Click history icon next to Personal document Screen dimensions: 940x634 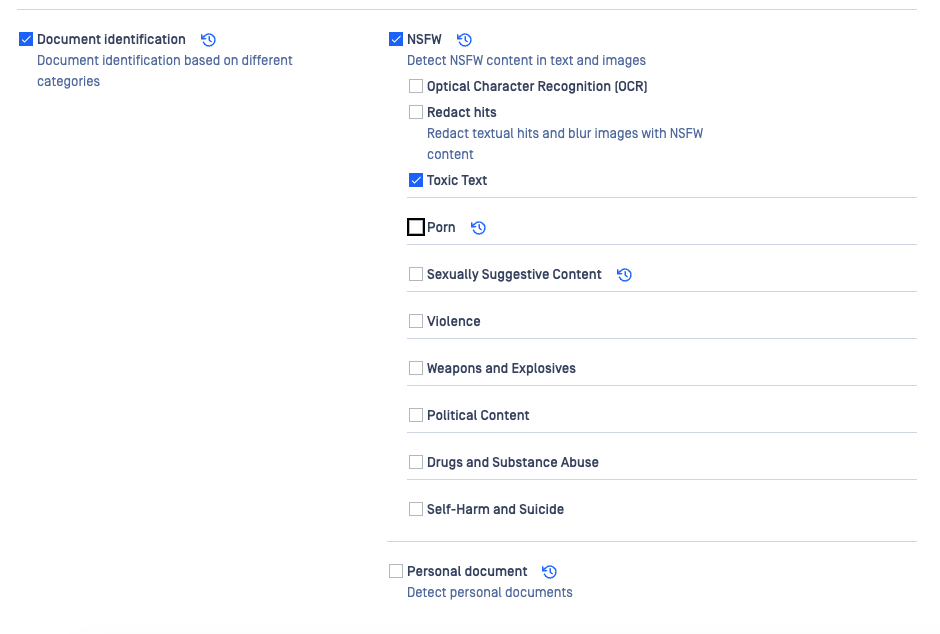click(549, 572)
